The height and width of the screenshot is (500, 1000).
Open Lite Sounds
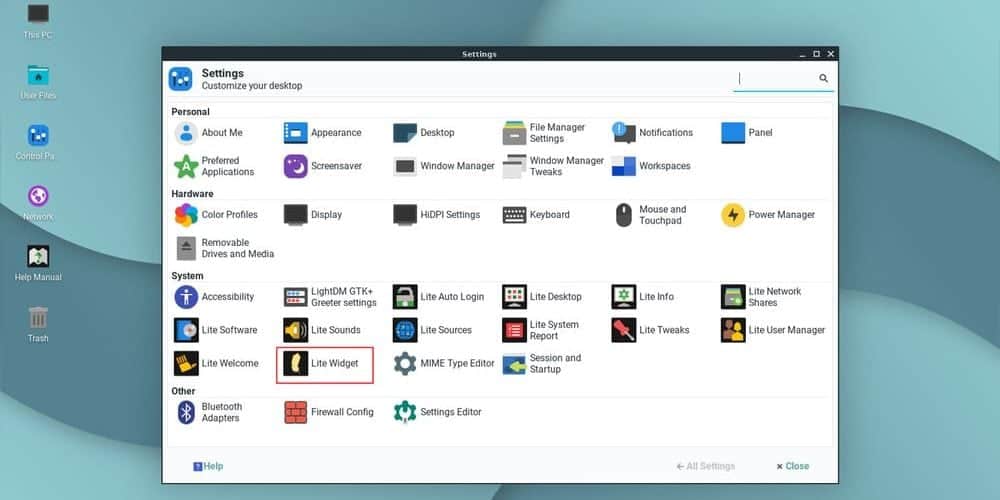pyautogui.click(x=322, y=330)
